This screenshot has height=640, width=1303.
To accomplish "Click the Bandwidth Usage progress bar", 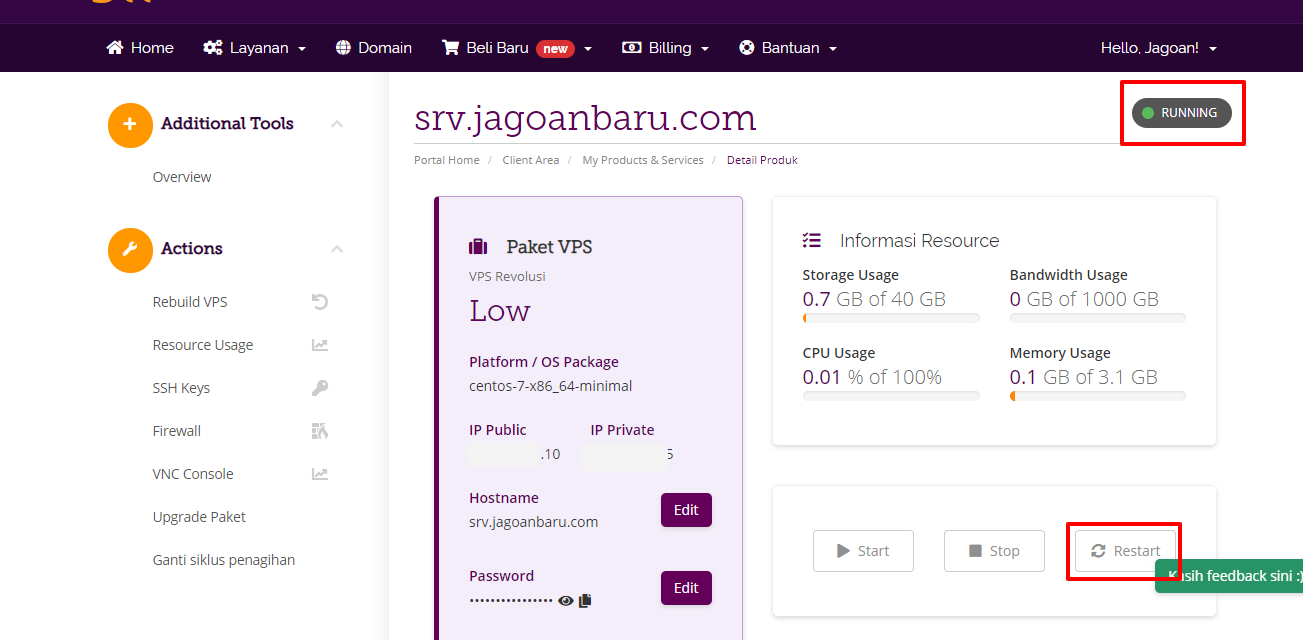I will pos(1098,318).
